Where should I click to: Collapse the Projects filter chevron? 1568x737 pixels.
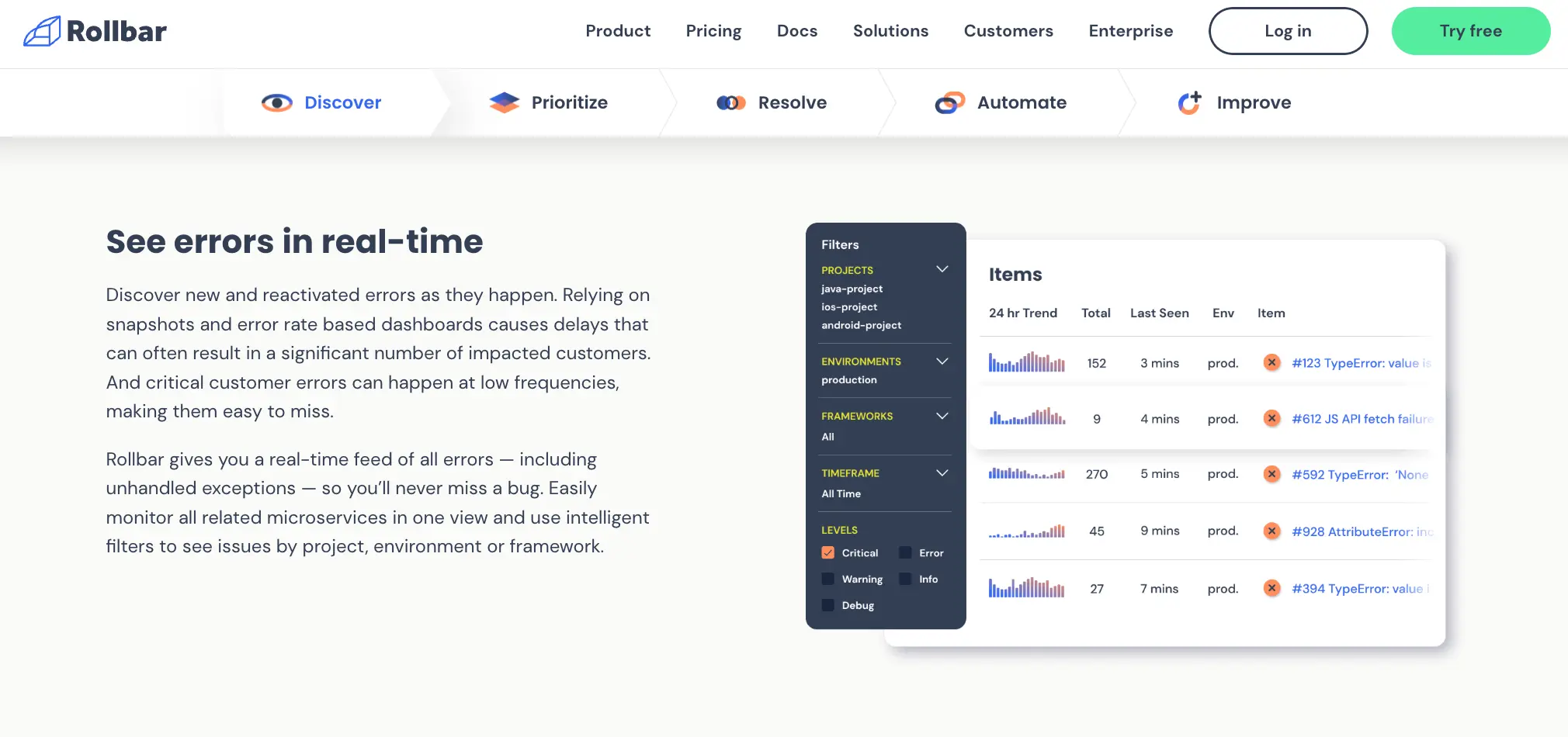coord(942,269)
